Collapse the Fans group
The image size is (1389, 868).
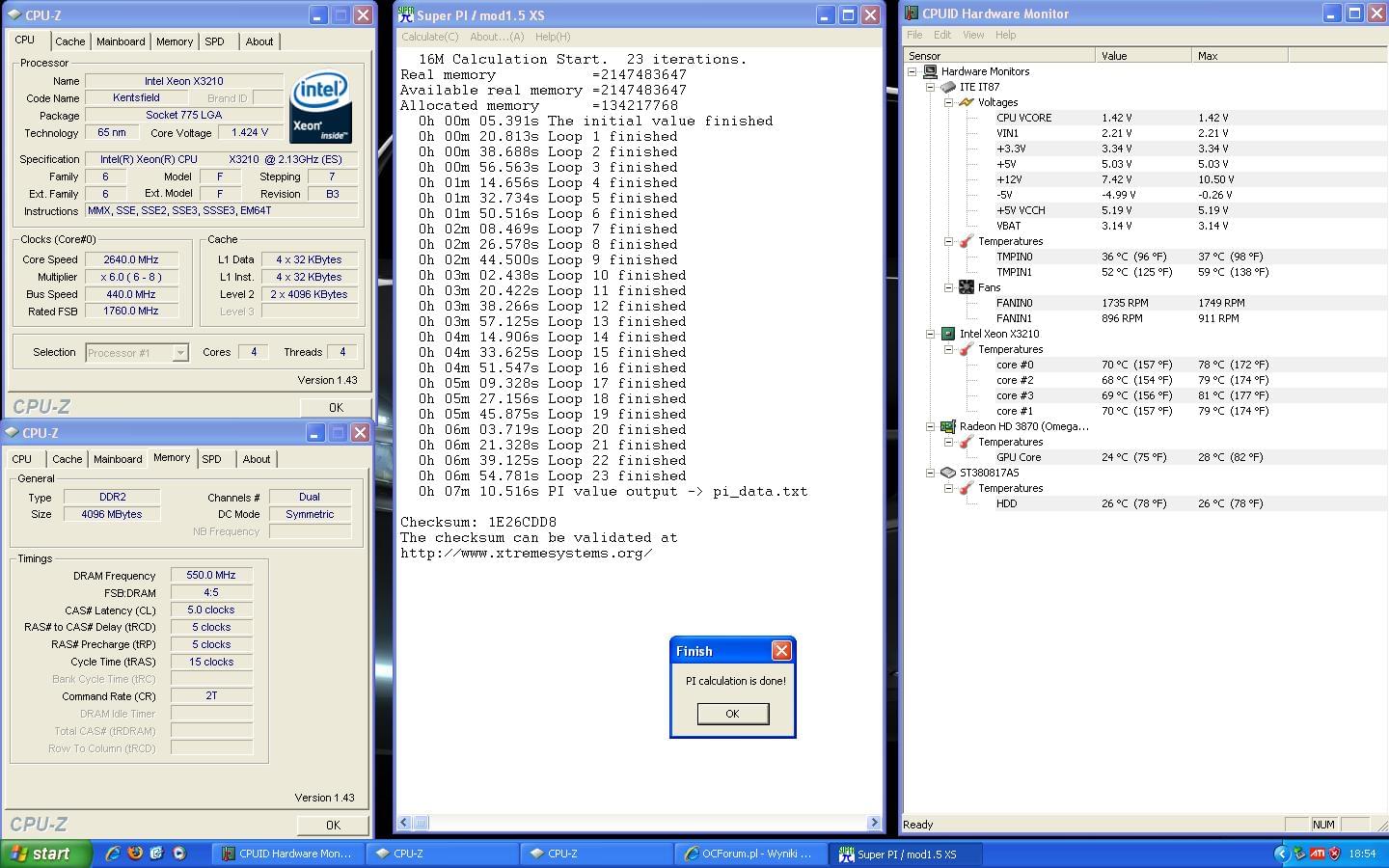coord(948,287)
